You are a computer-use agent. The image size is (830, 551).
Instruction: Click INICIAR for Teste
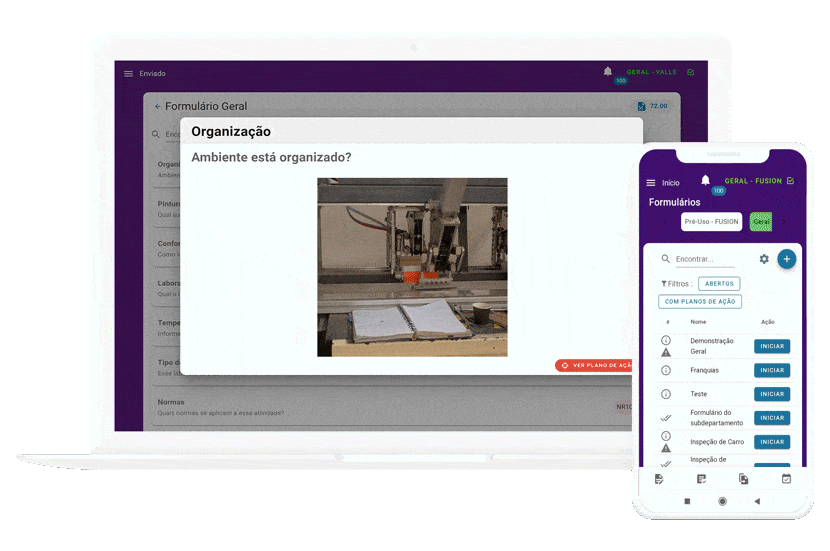772,394
